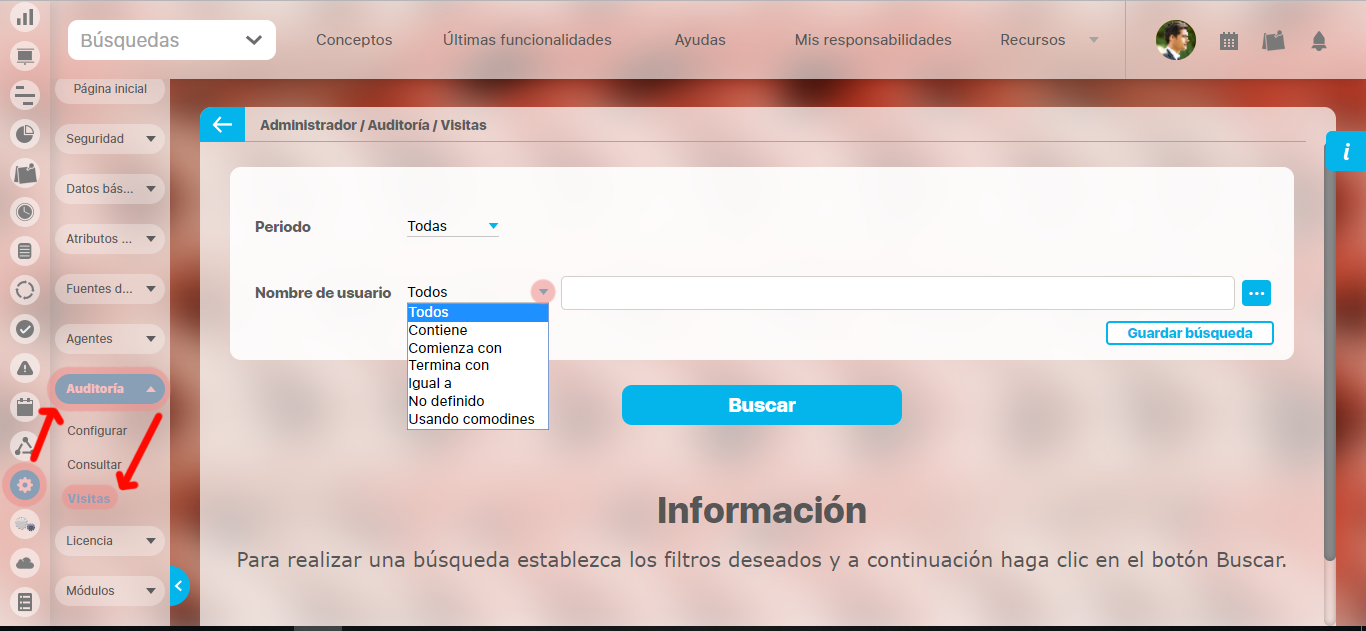The width and height of the screenshot is (1366, 631).
Task: Open the notifications bell
Action: (x=1318, y=41)
